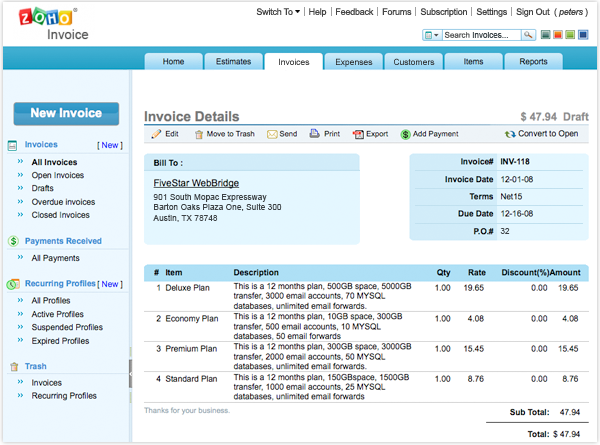This screenshot has width=600, height=445.
Task: Select Closed Invoices in sidebar
Action: pos(60,215)
